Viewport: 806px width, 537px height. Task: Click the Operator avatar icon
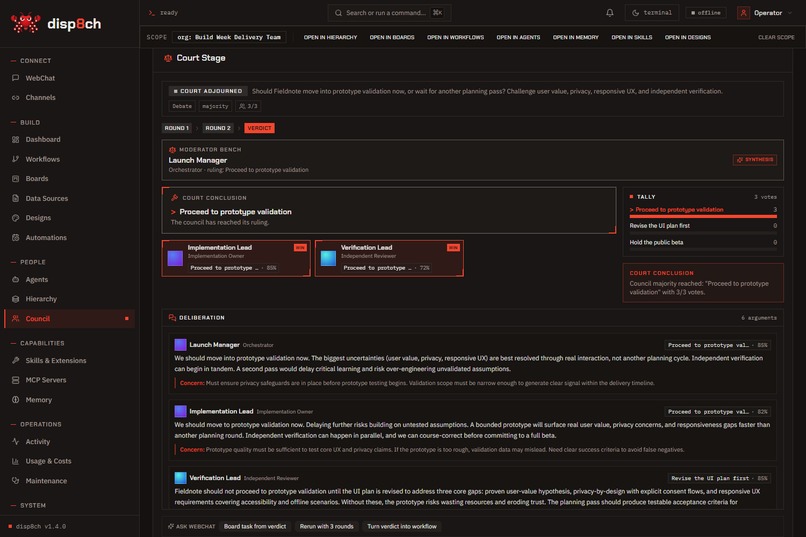[743, 13]
